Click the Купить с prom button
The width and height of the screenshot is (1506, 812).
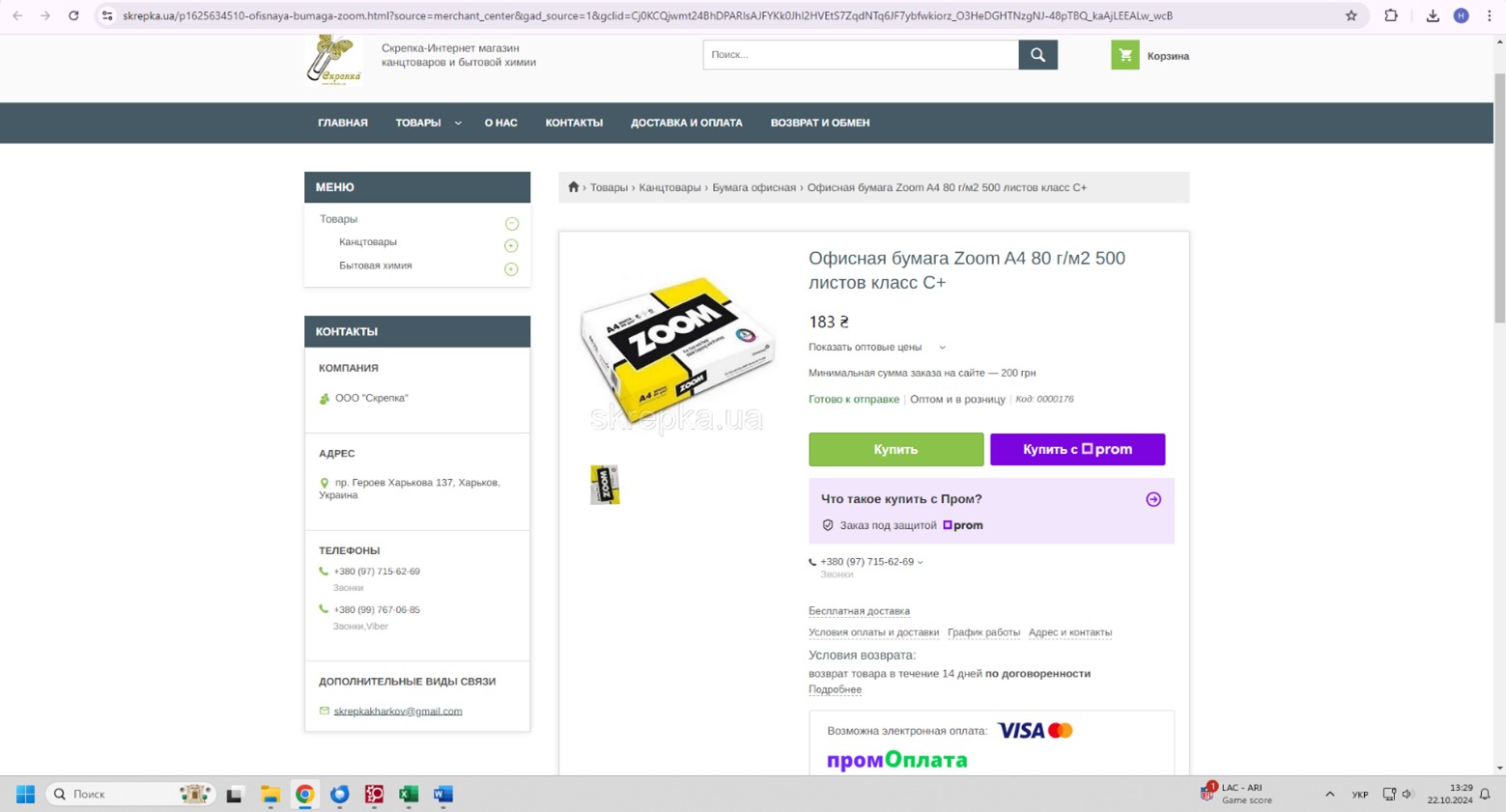click(1076, 449)
